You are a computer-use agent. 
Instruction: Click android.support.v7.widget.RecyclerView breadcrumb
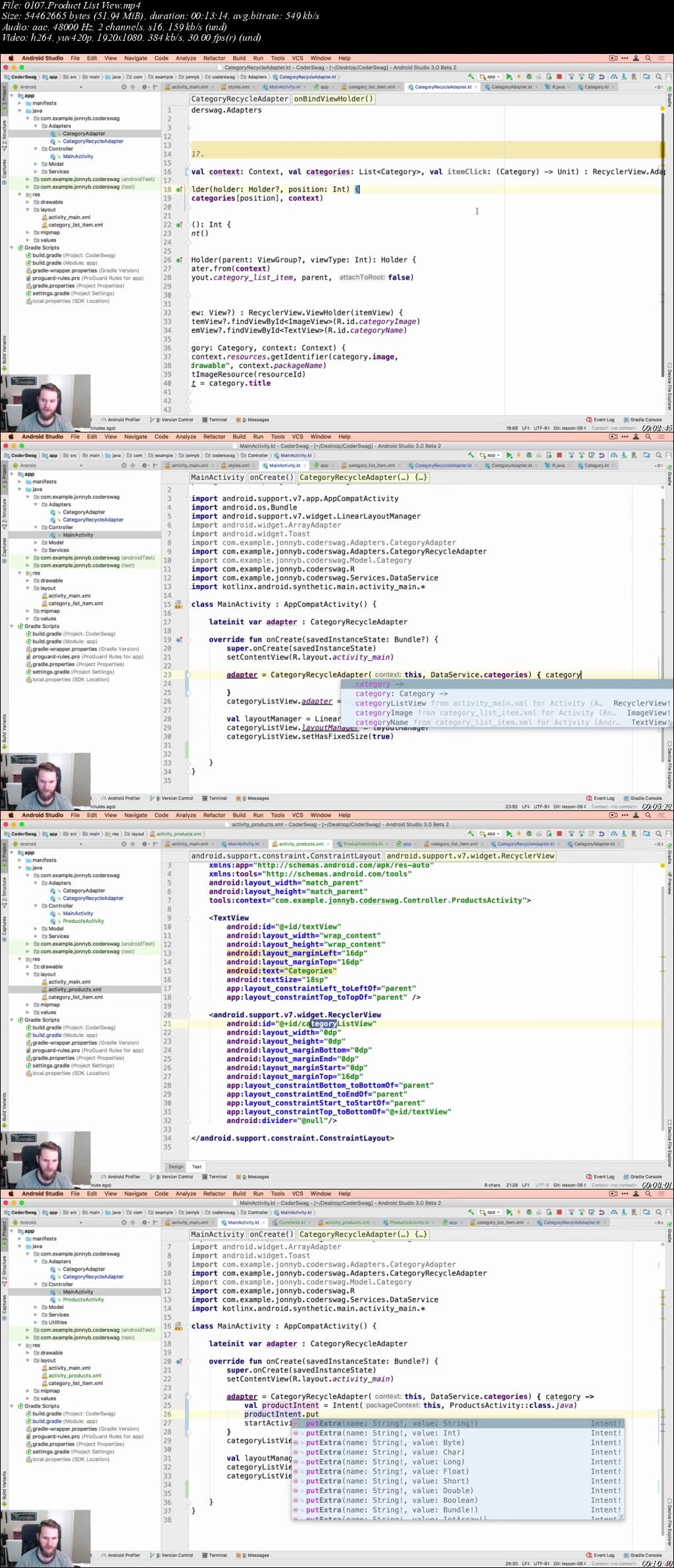[x=471, y=856]
